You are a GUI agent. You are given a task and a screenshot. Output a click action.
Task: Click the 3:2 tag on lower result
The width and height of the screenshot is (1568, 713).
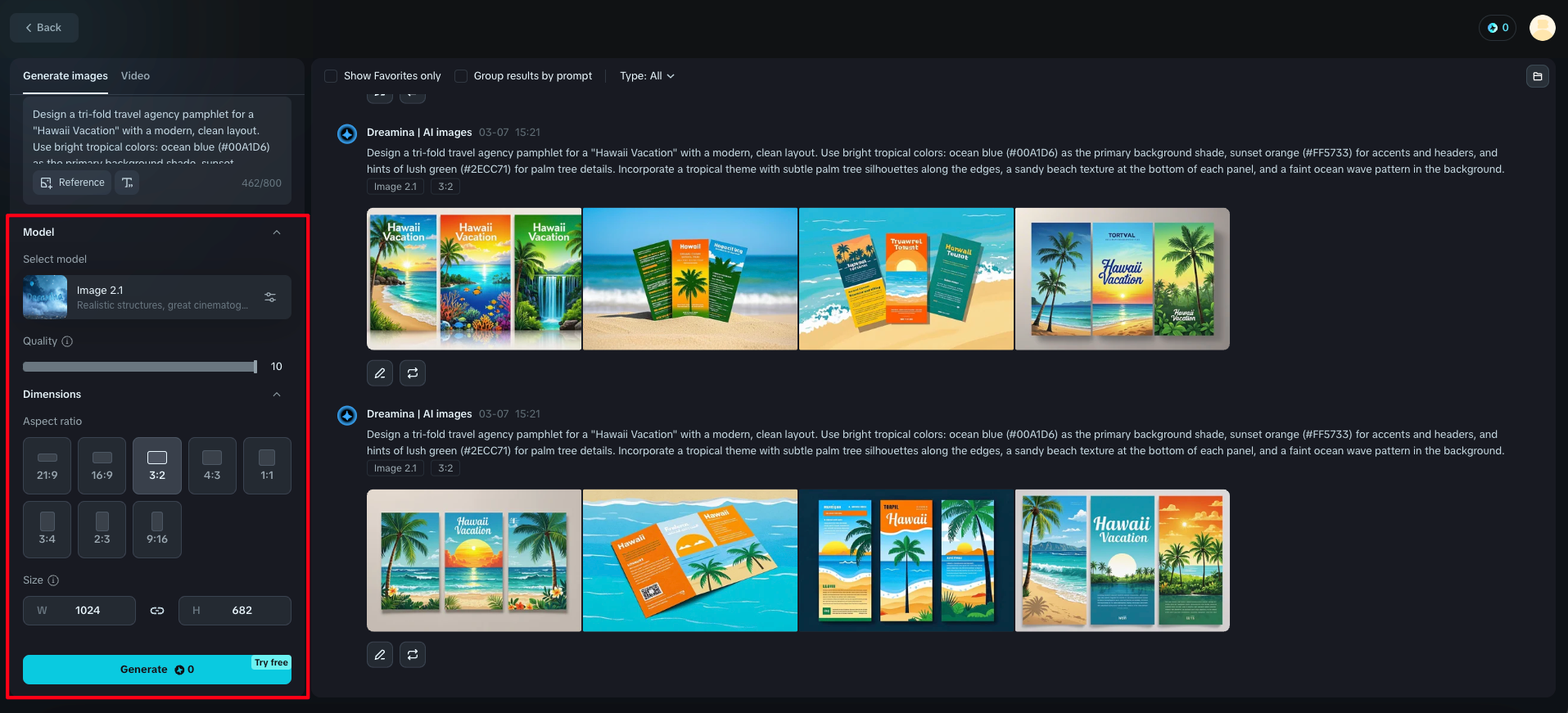445,468
